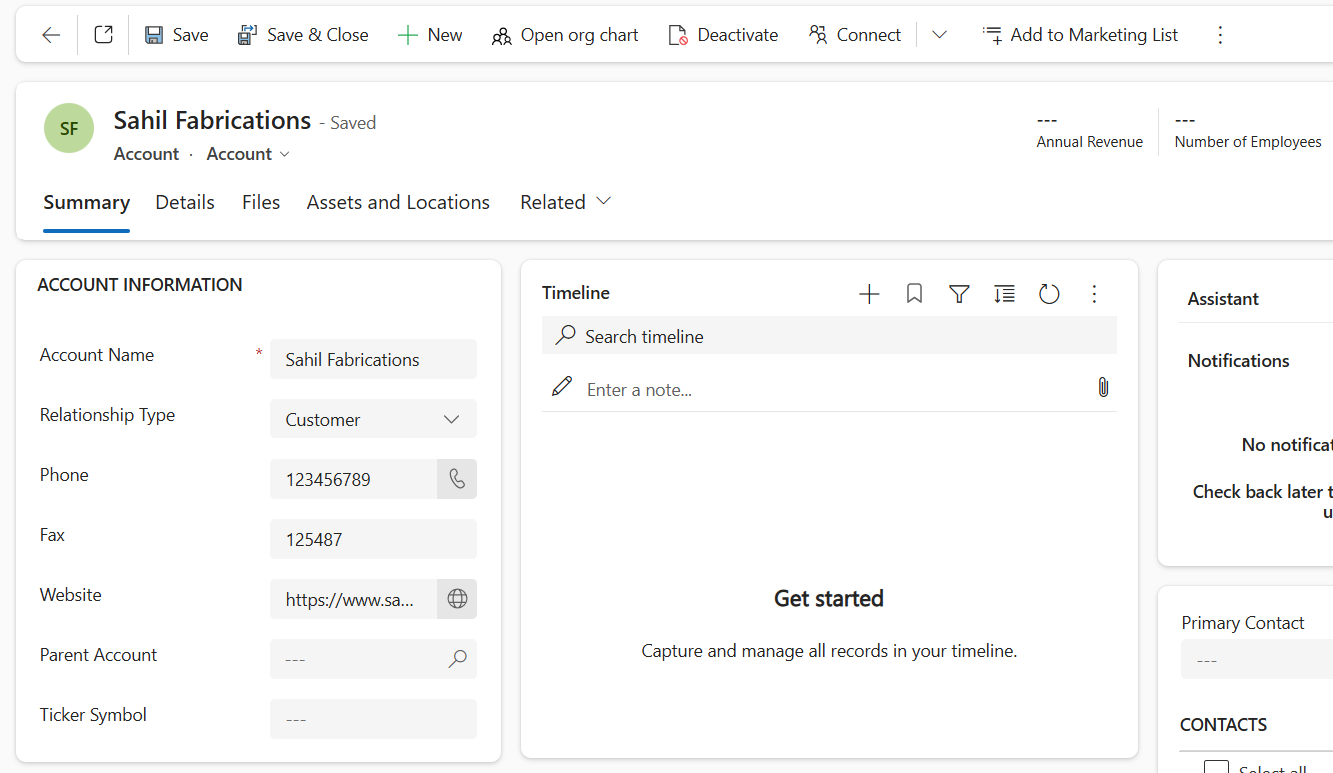Viewport: 1333px width, 773px height.
Task: Click the timeline sort order icon
Action: tap(1004, 293)
